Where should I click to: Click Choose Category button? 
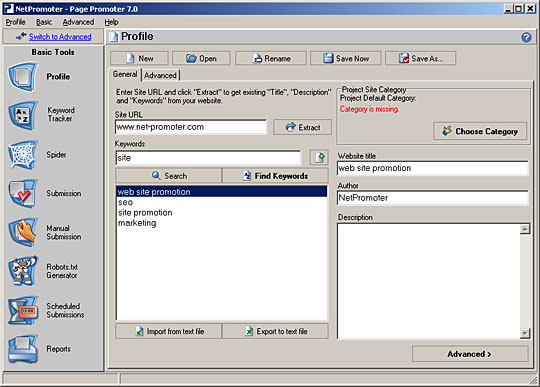(480, 131)
